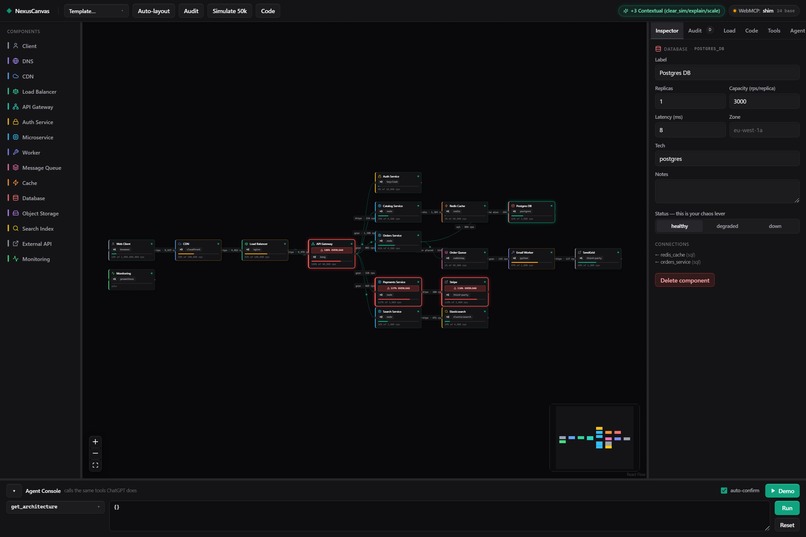This screenshot has height=537, width=806.
Task: Click the Auto-layout button
Action: tap(153, 11)
